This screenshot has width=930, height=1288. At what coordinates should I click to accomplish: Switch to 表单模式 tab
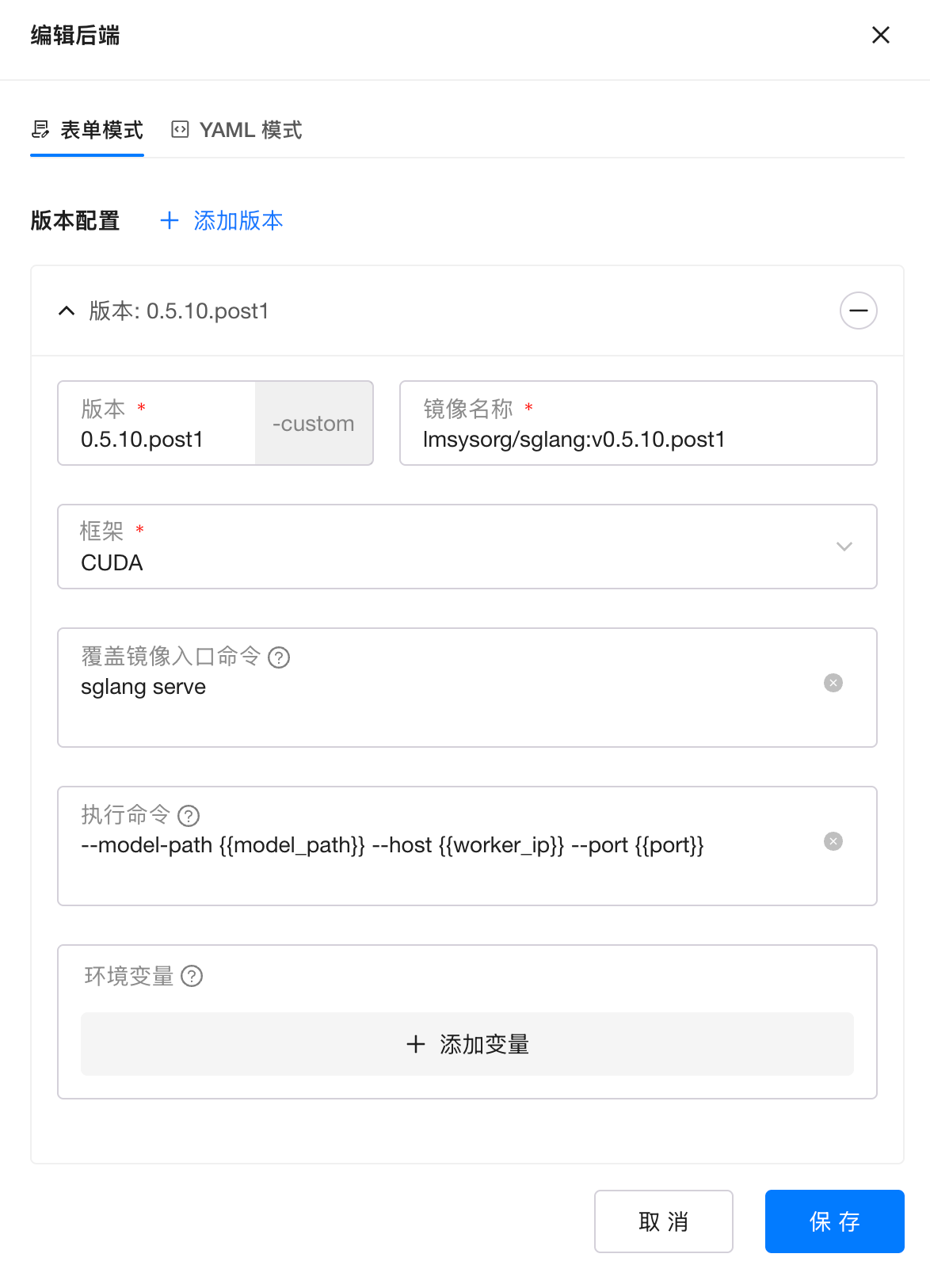[88, 130]
